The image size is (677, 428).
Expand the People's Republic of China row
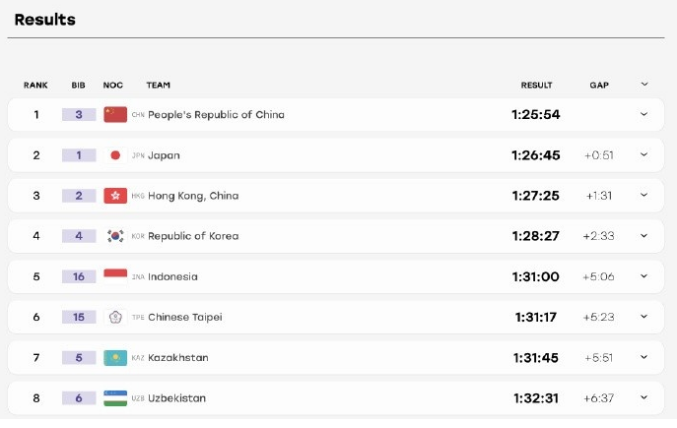click(x=644, y=114)
